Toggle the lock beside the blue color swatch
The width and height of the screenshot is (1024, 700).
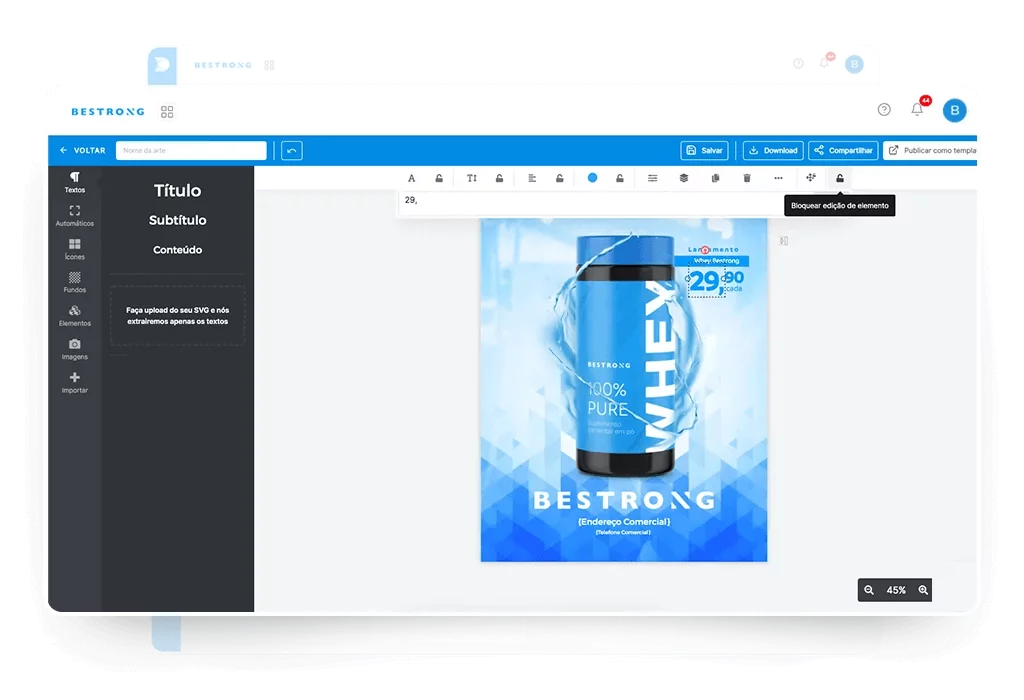(620, 178)
